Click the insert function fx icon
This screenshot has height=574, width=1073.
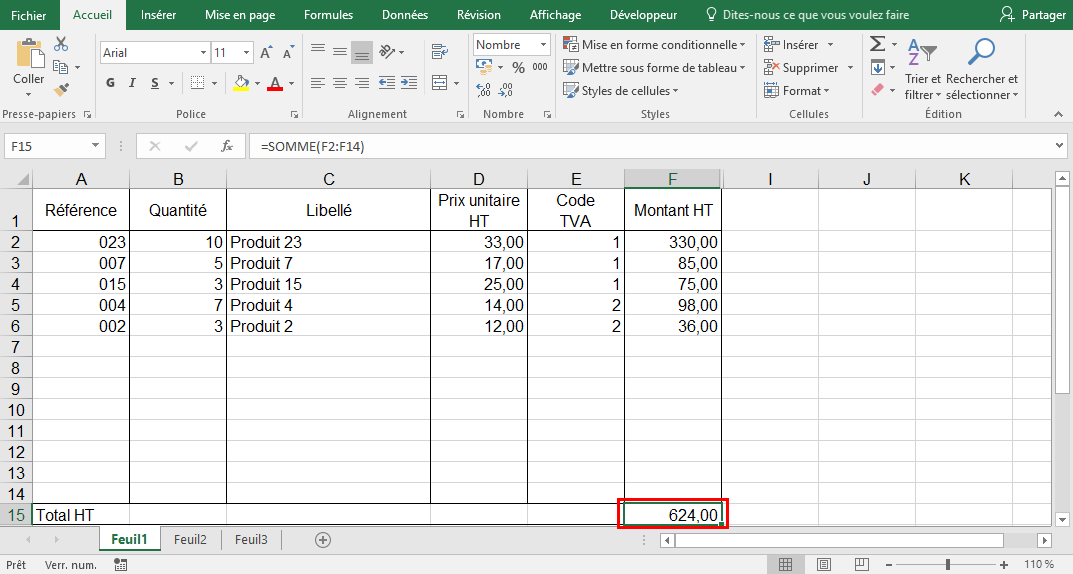pos(227,146)
